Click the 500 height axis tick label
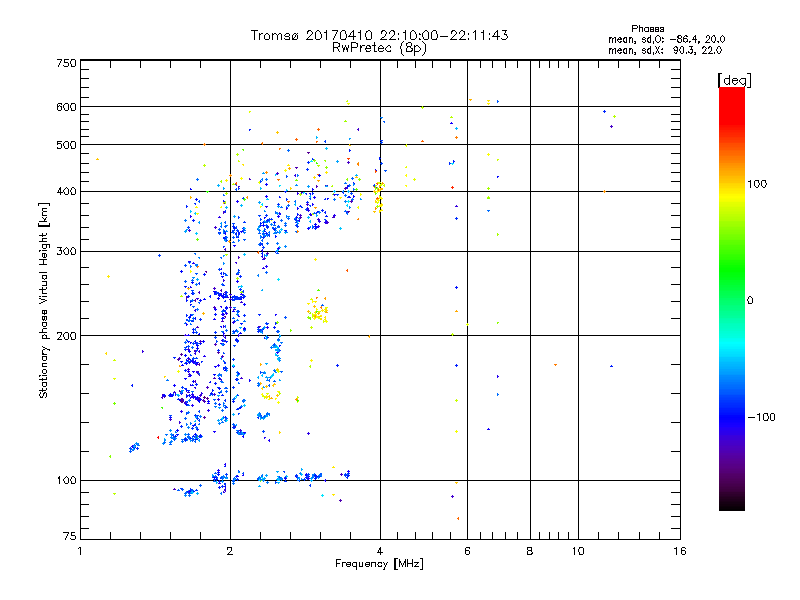Viewport: 800px width, 600px height. click(66, 145)
